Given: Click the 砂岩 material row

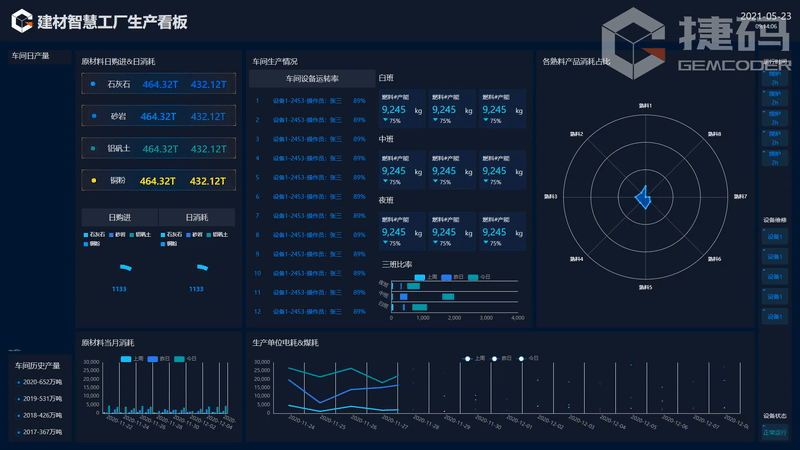Looking at the screenshot, I should (158, 116).
